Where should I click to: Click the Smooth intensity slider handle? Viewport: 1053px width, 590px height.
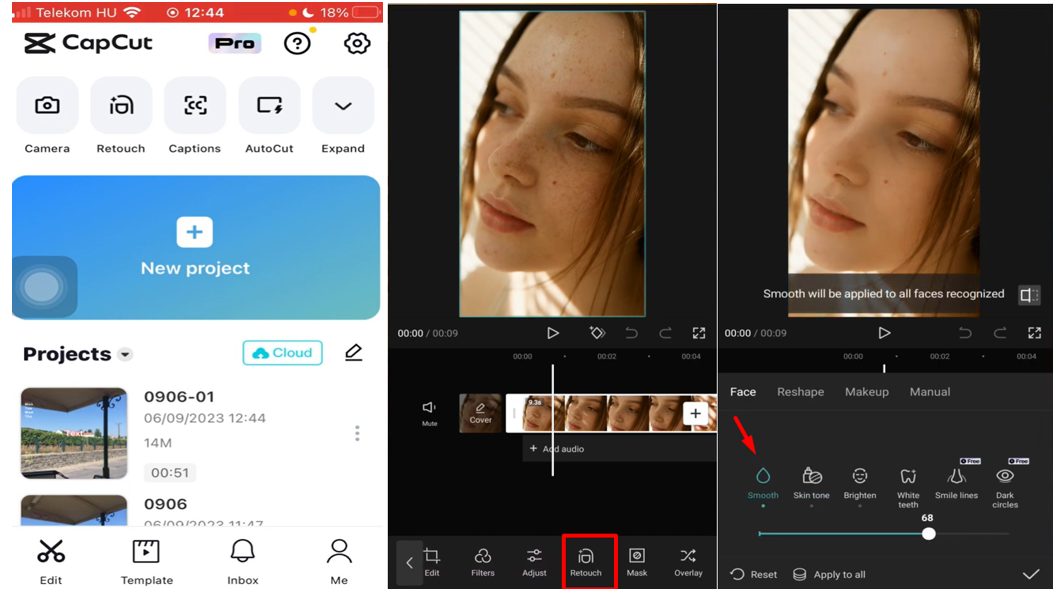pyautogui.click(x=928, y=534)
